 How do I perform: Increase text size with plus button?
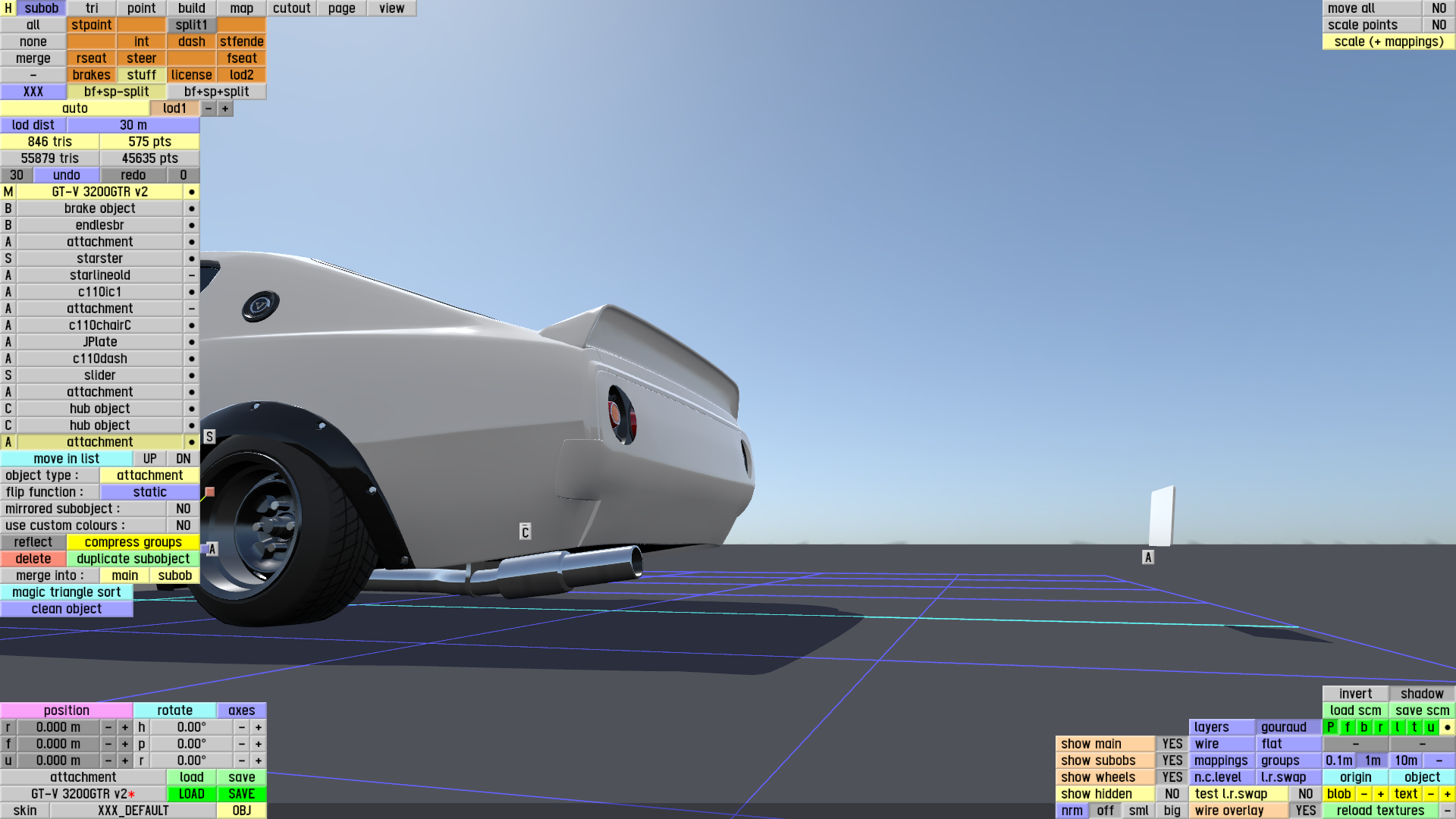[1447, 794]
